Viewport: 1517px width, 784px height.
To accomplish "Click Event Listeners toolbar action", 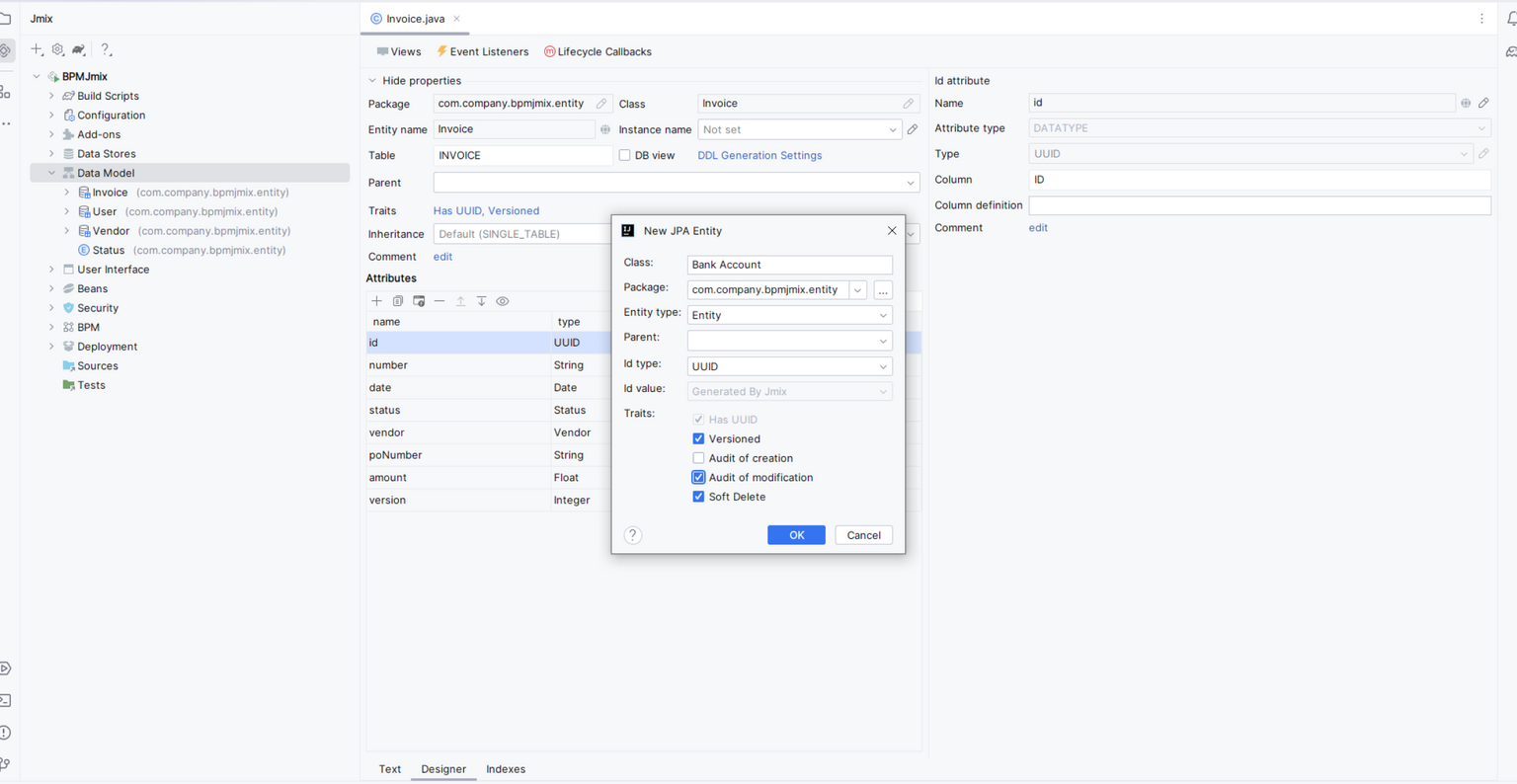I will (x=482, y=51).
